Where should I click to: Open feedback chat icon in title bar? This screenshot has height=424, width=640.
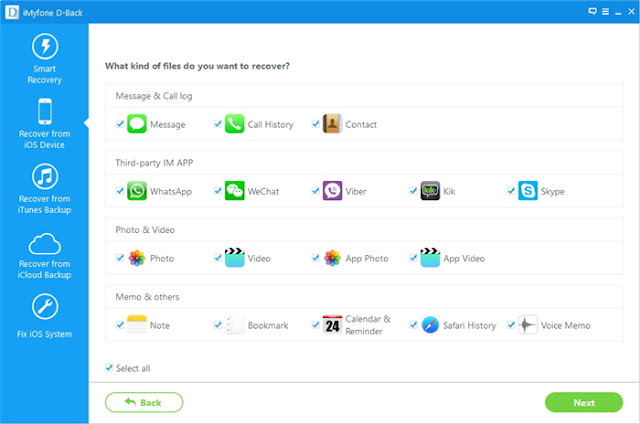pos(592,11)
